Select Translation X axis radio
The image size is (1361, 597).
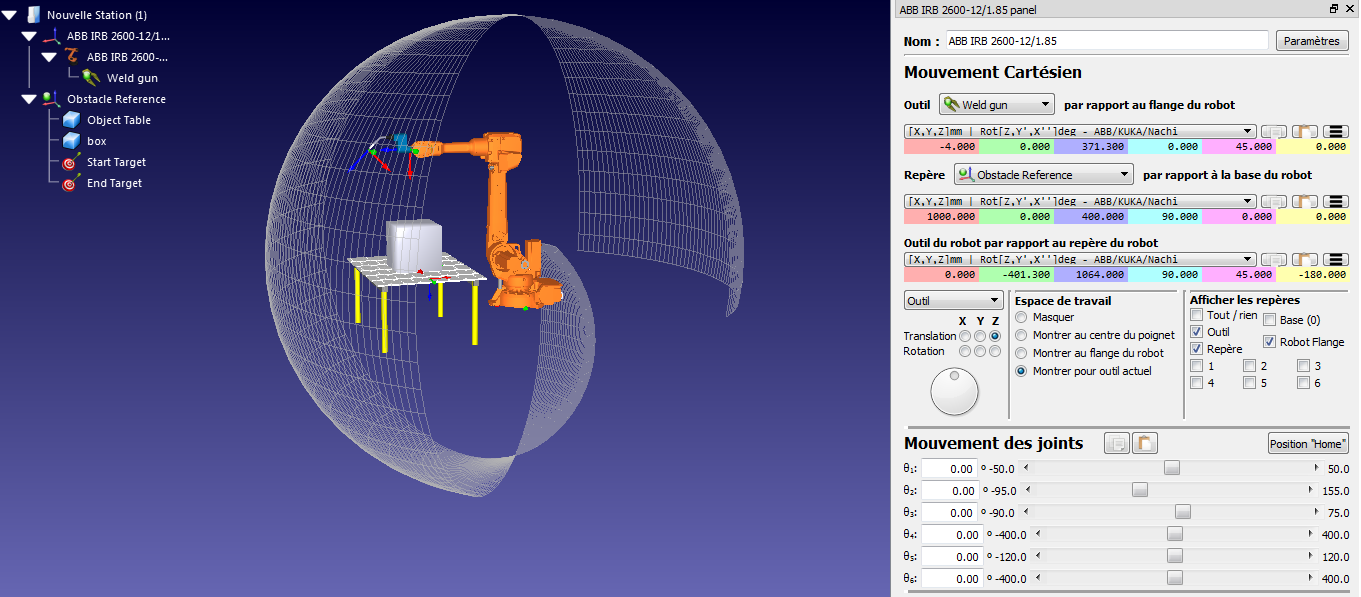965,336
